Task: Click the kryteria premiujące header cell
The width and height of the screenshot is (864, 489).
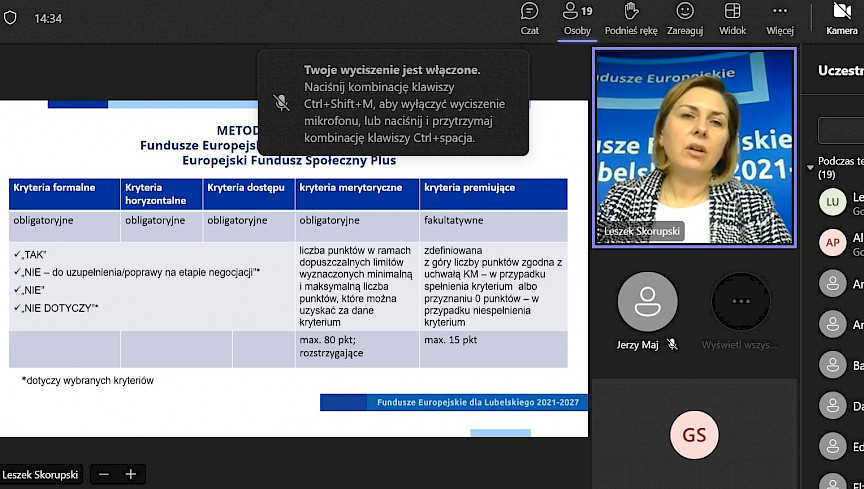Action: tap(493, 194)
